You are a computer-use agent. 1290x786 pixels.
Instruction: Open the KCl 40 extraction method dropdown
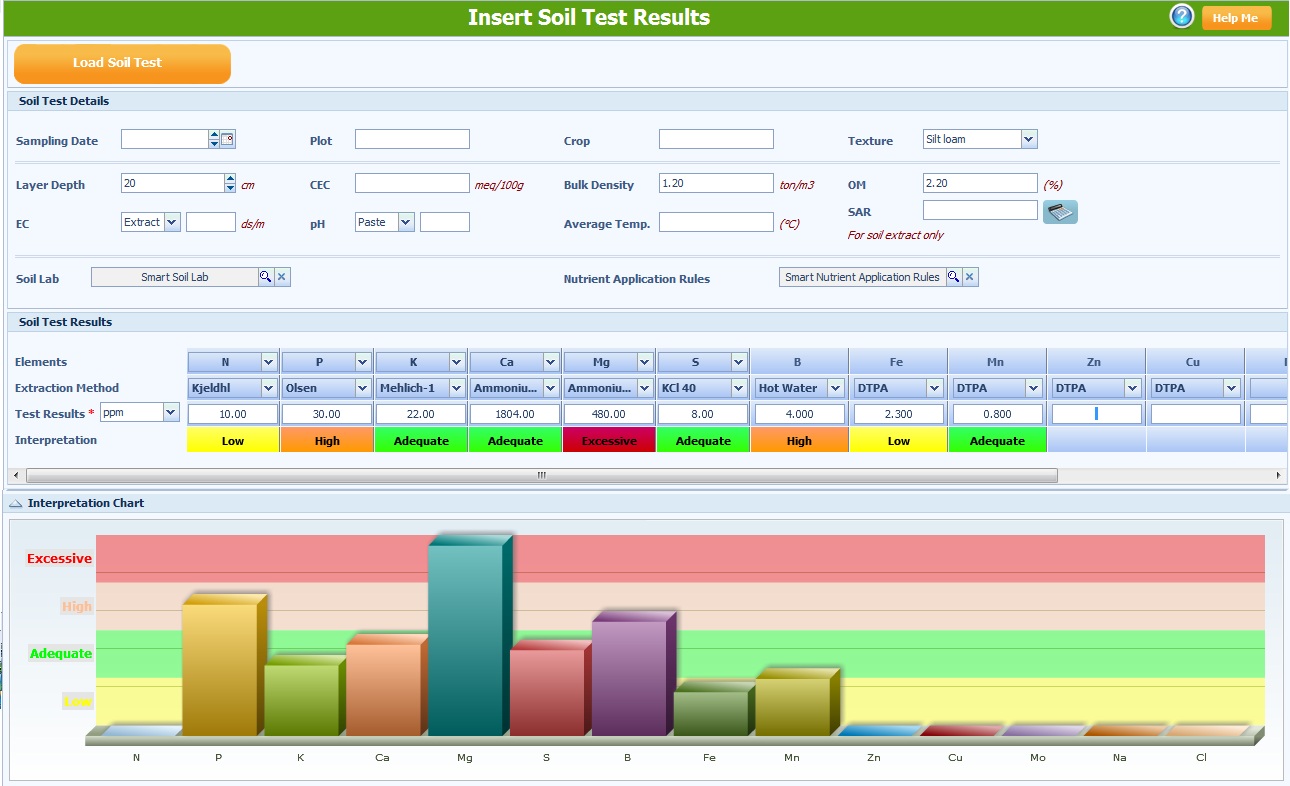pyautogui.click(x=738, y=388)
